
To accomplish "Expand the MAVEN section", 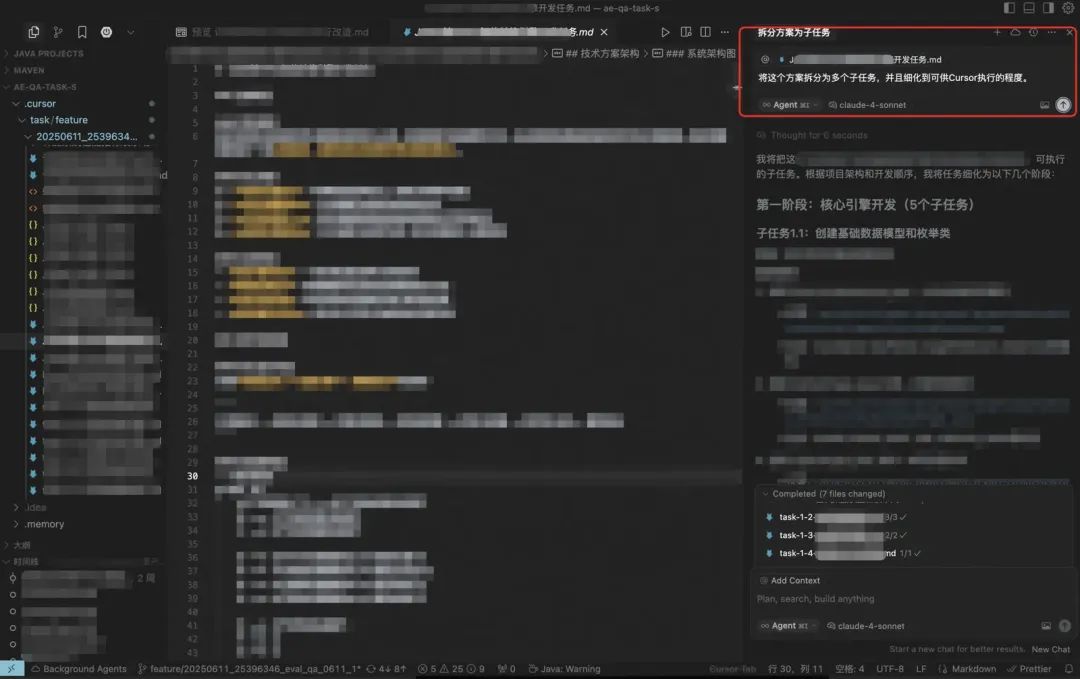I will tap(30, 71).
